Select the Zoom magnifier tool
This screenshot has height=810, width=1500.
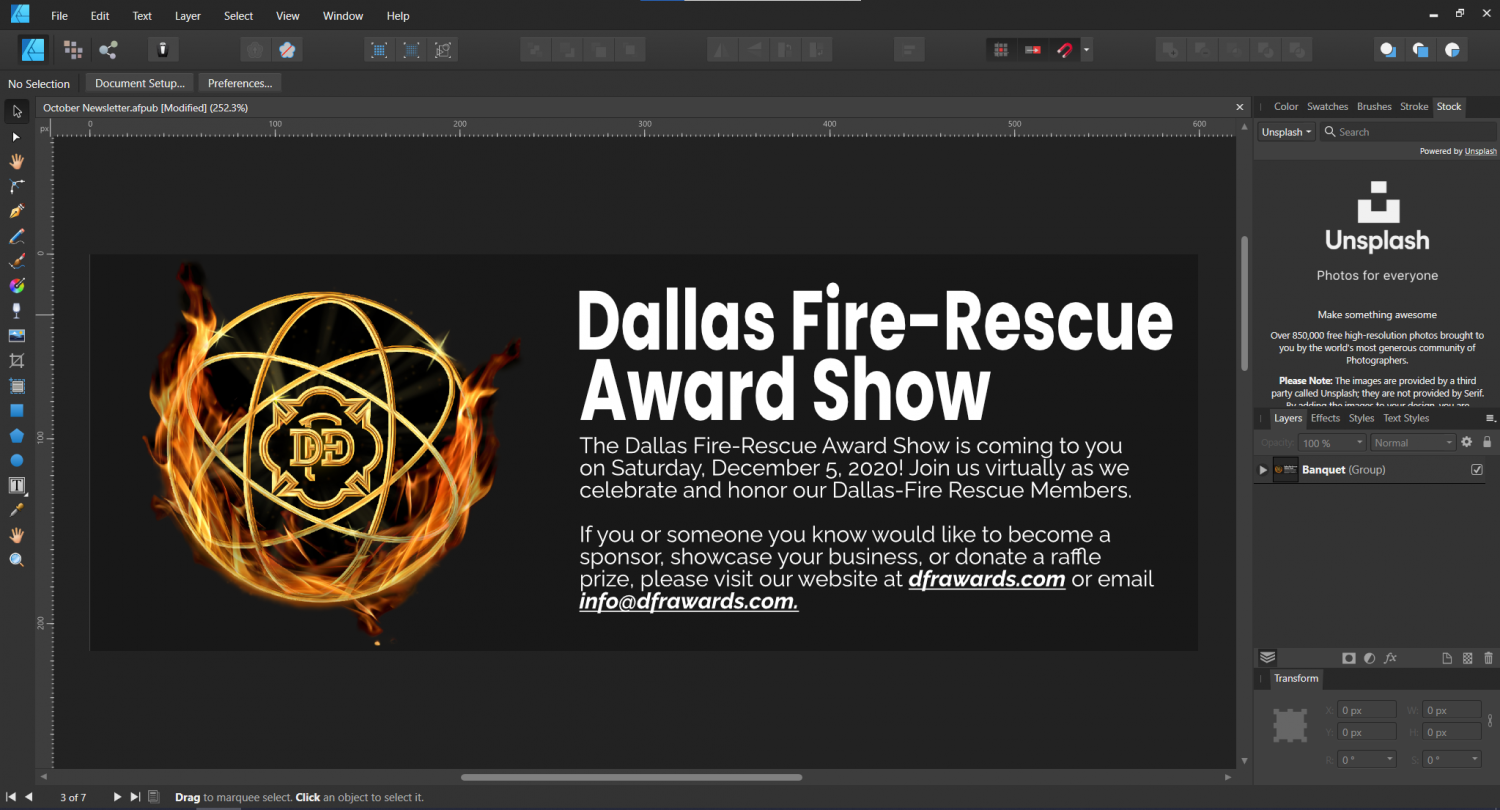pos(17,560)
